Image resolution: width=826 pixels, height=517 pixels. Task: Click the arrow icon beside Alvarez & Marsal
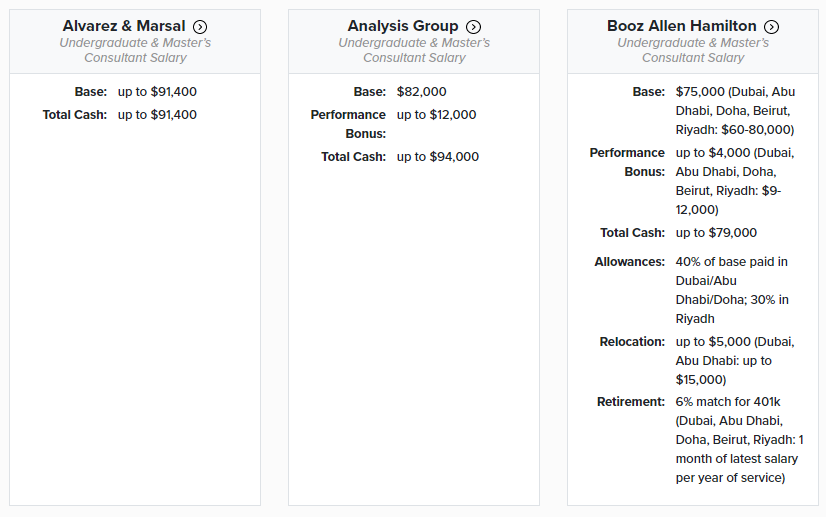[200, 27]
